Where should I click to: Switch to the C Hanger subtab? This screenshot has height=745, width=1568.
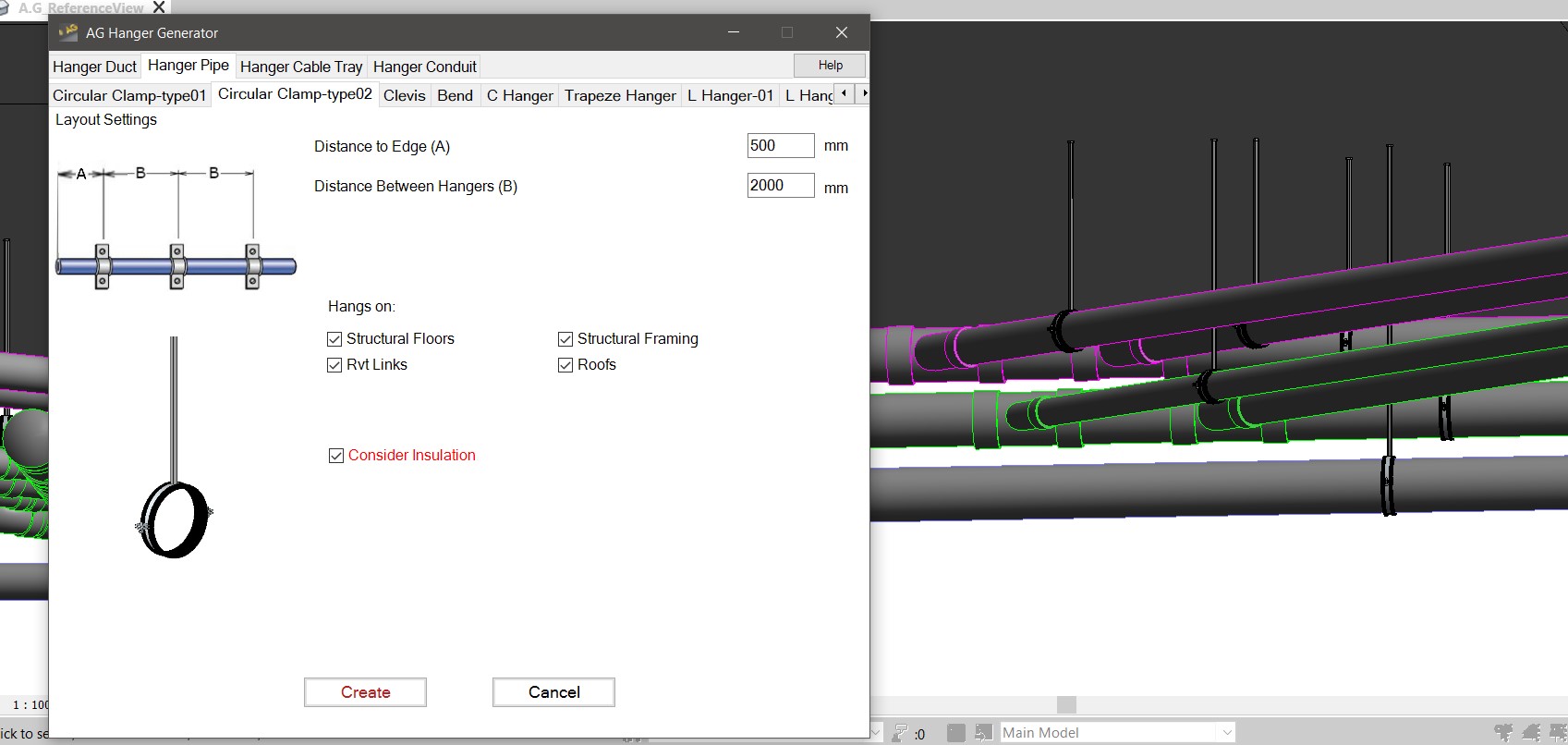pyautogui.click(x=520, y=95)
